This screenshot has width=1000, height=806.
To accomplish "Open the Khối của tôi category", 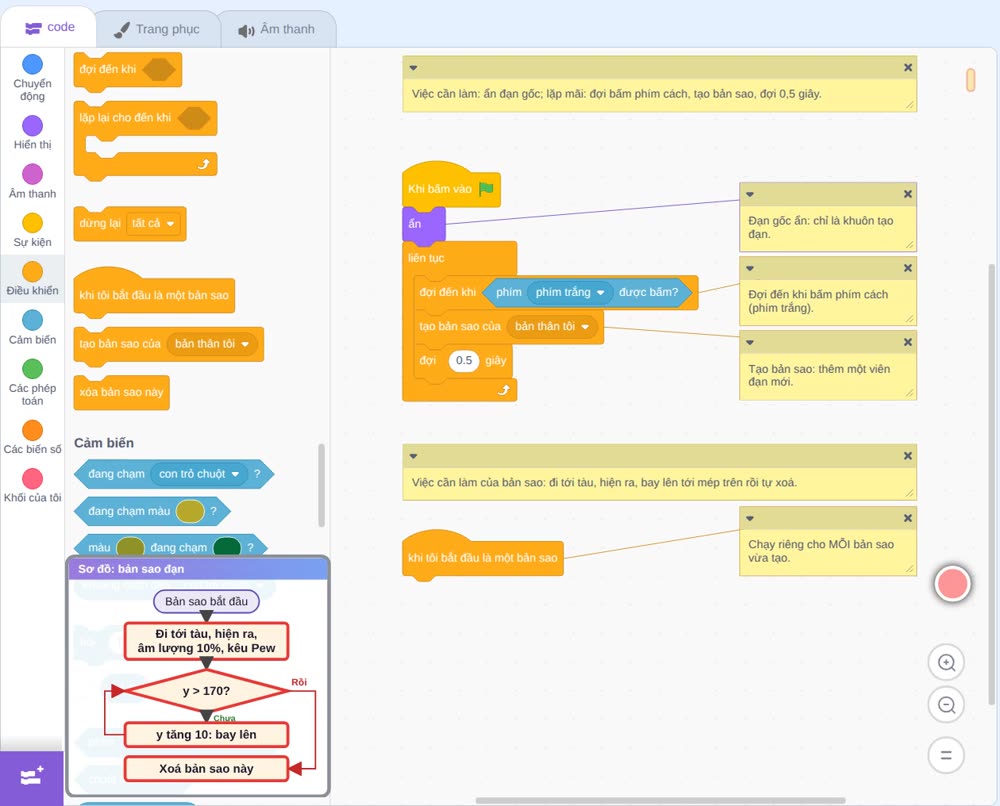I will click(x=32, y=485).
